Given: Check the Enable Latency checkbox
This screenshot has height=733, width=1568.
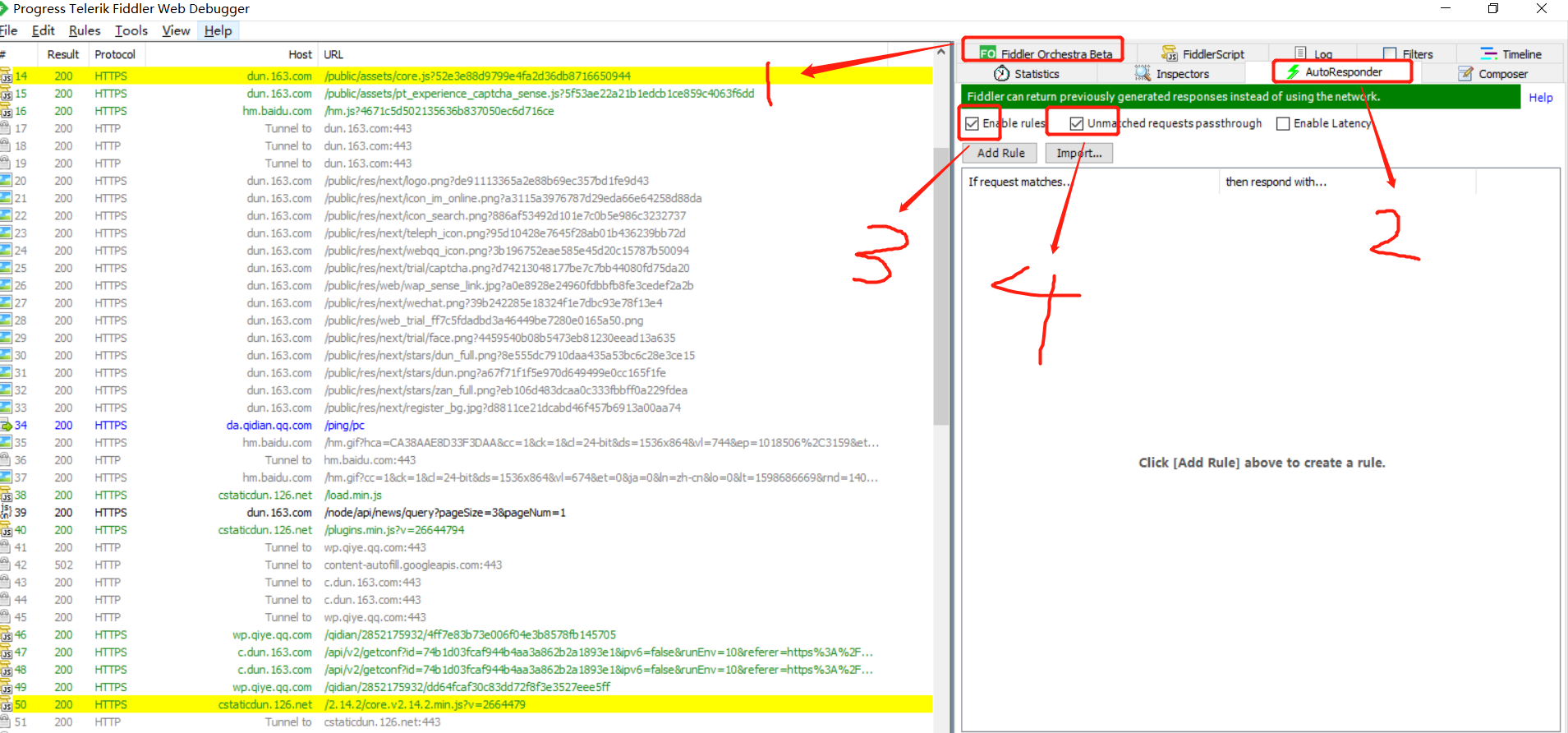Looking at the screenshot, I should (1283, 123).
